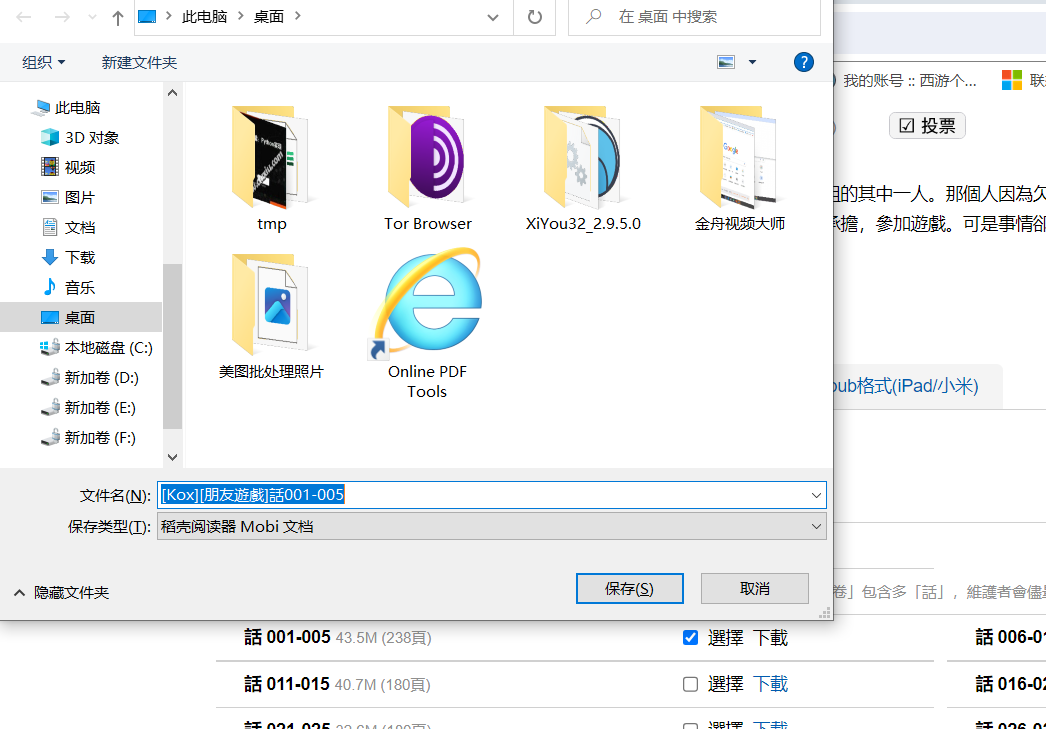Click the 保存 save button
The image size is (1046, 729).
click(x=629, y=588)
